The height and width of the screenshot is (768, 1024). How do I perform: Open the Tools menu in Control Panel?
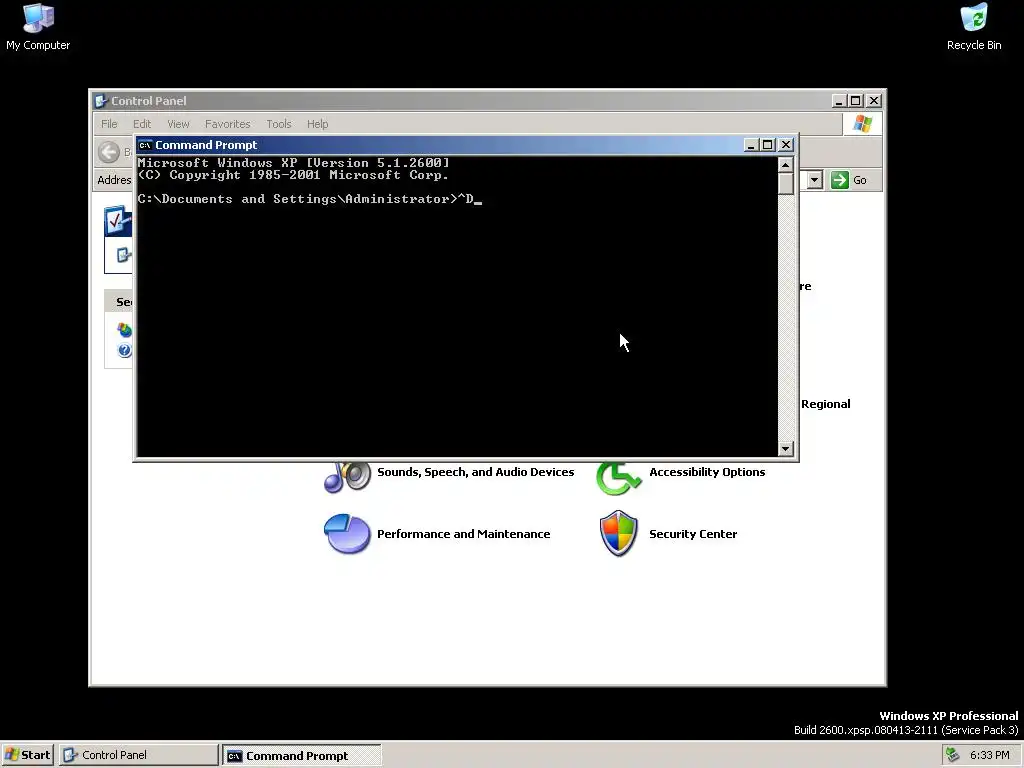click(278, 124)
